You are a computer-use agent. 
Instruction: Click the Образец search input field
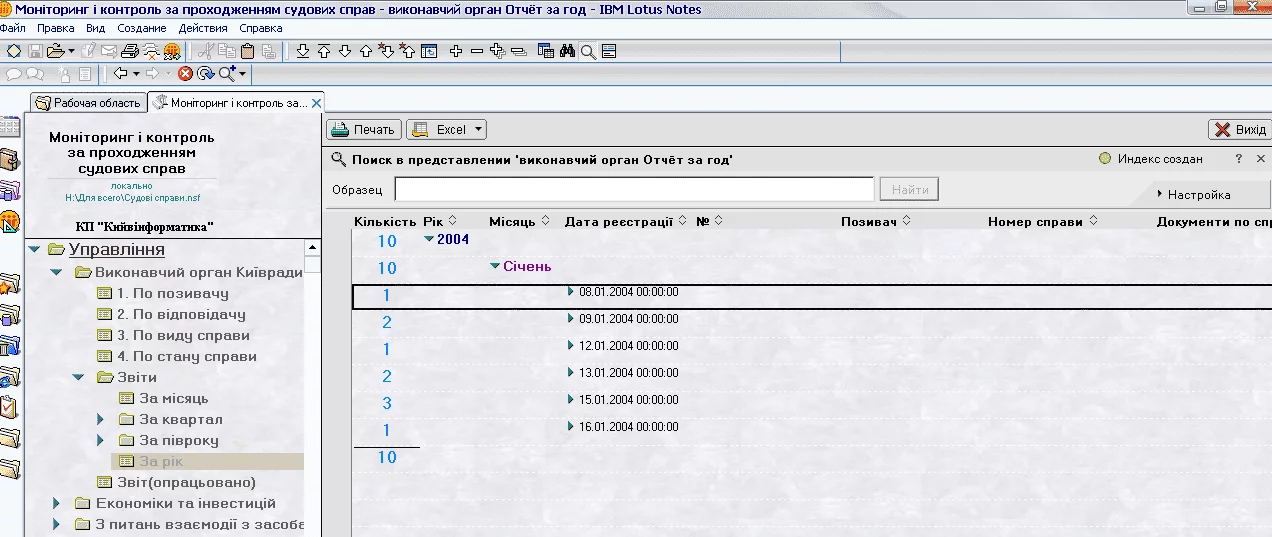point(634,189)
